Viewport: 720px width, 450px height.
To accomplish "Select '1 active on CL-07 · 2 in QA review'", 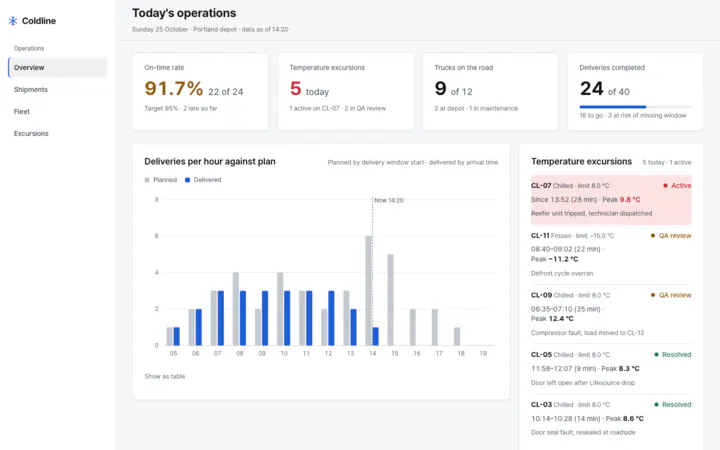I will (x=338, y=108).
